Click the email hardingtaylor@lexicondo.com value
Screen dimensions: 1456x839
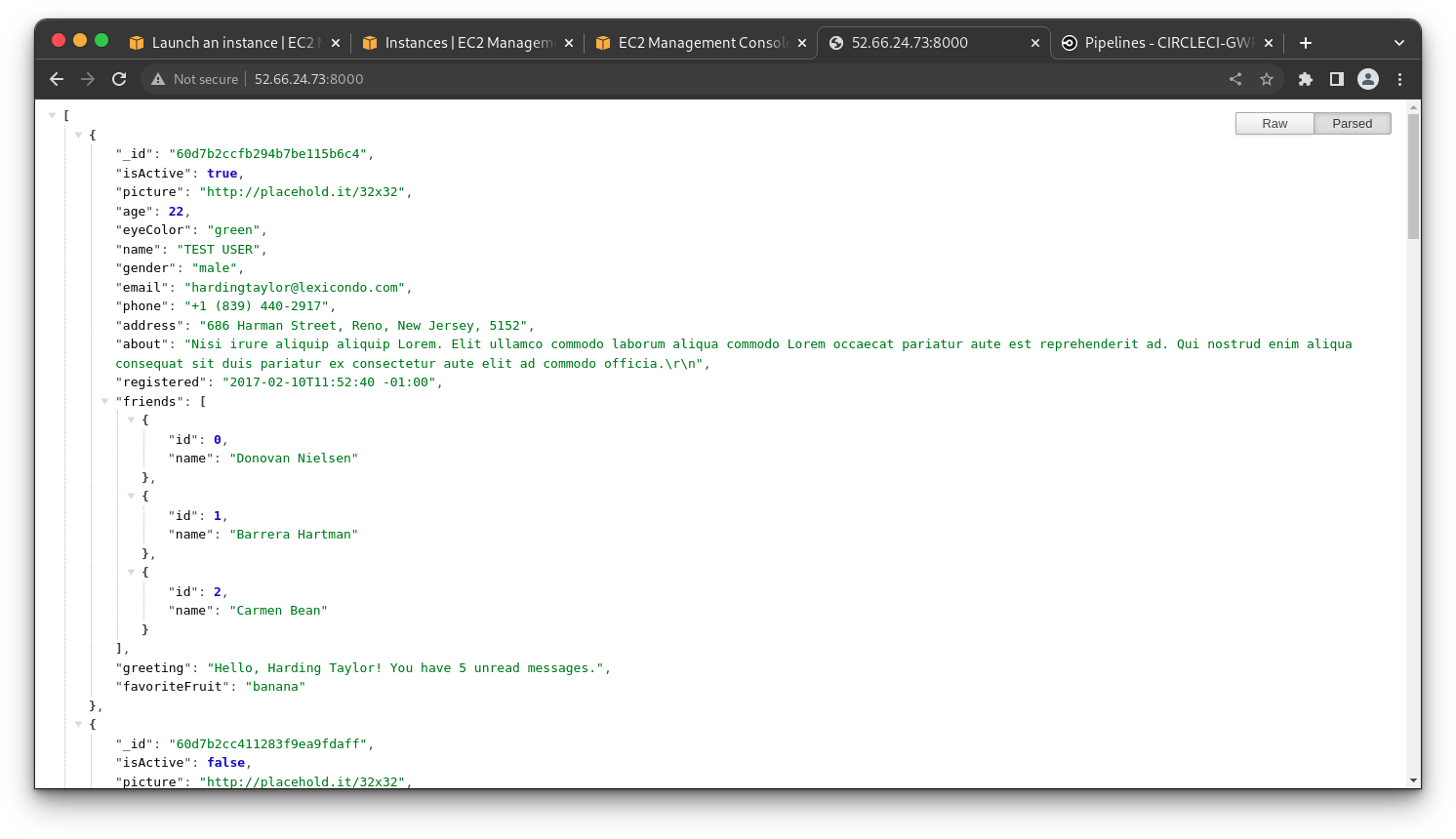(294, 288)
